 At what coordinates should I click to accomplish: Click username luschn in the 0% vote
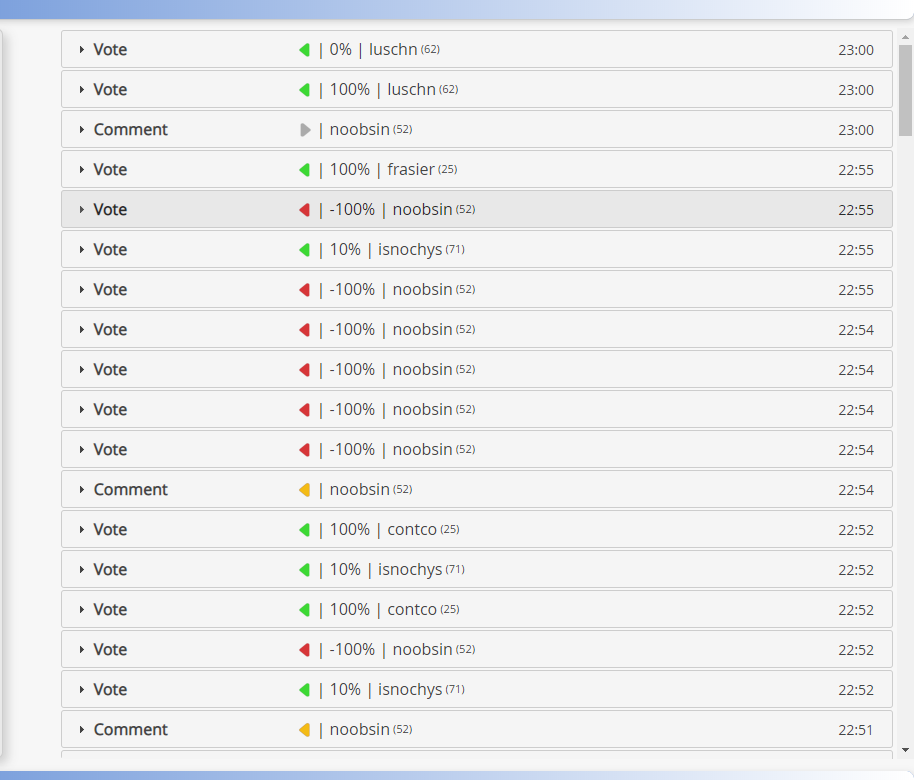point(393,50)
